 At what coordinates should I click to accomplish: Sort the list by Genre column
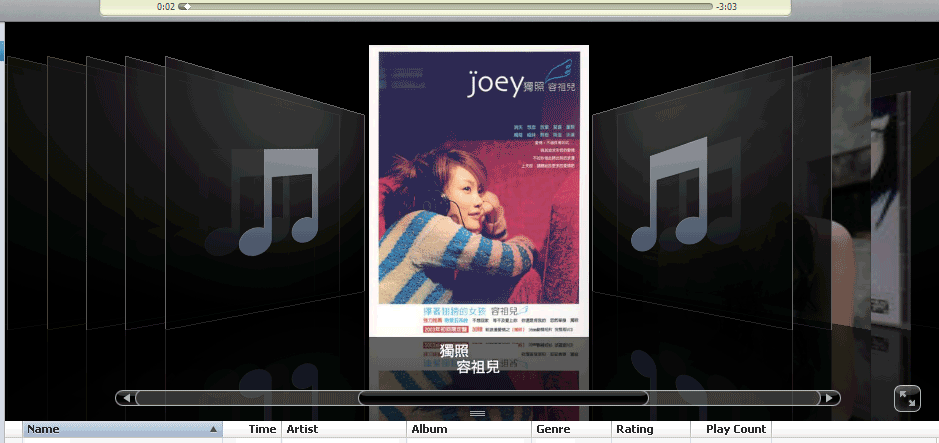point(571,429)
